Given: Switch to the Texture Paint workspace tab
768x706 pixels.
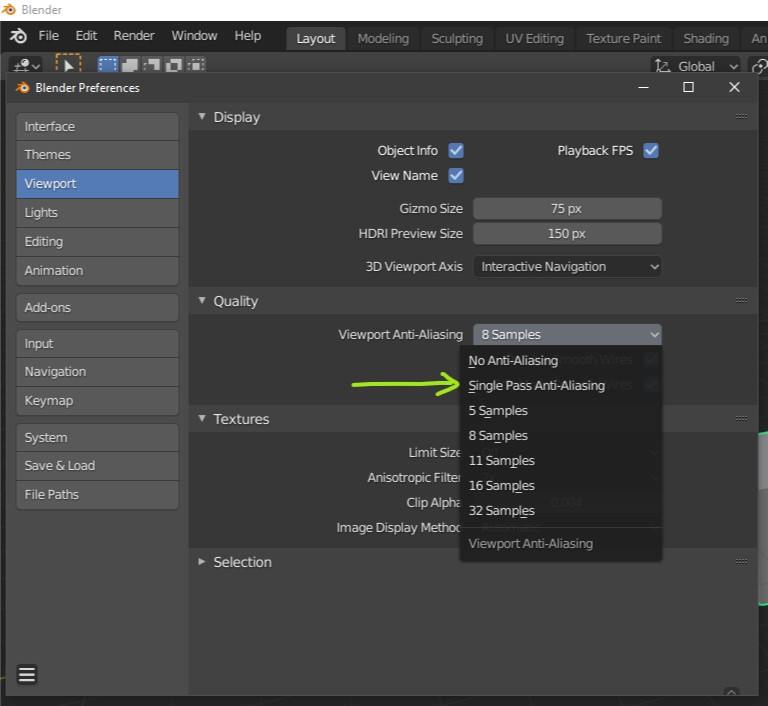Looking at the screenshot, I should [624, 39].
